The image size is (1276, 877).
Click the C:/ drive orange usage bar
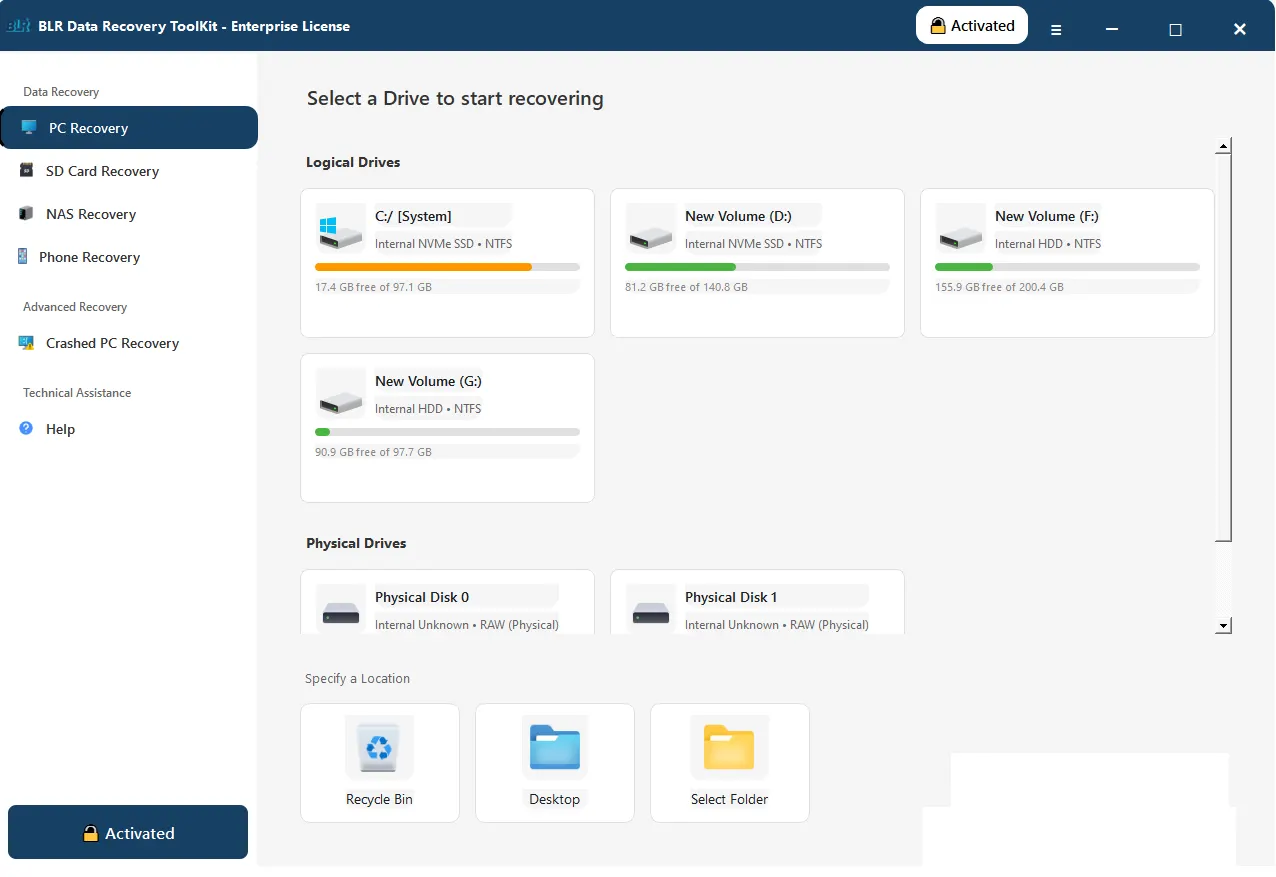tap(423, 267)
